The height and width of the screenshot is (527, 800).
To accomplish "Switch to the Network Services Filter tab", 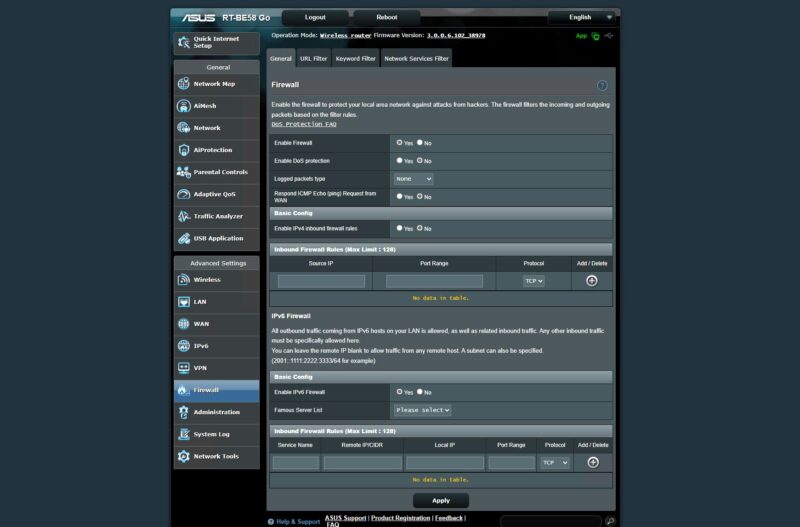I will [x=416, y=59].
